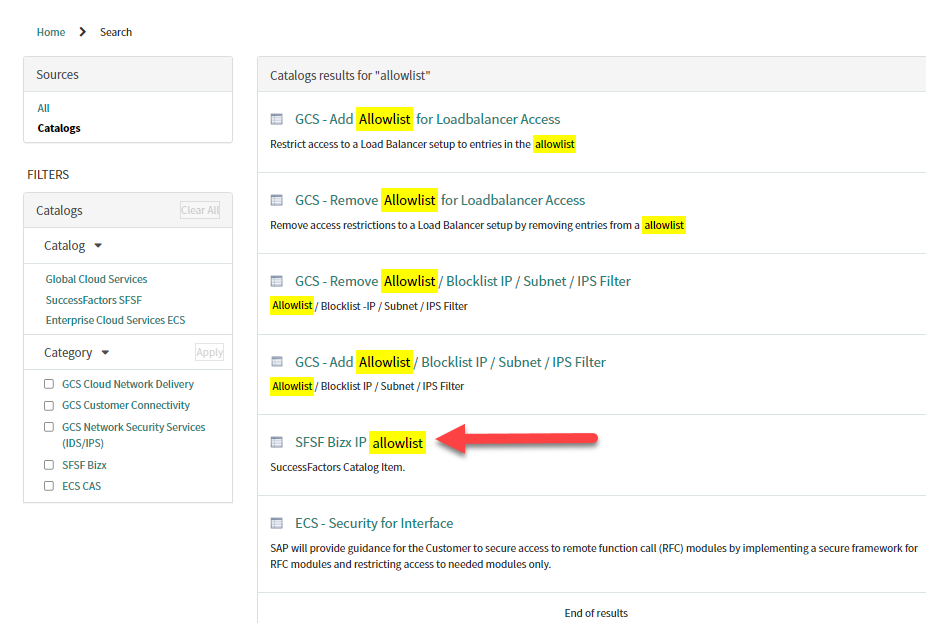Click the breadcrumb chevron after Home
Screen dimensions: 926x623
click(x=82, y=32)
